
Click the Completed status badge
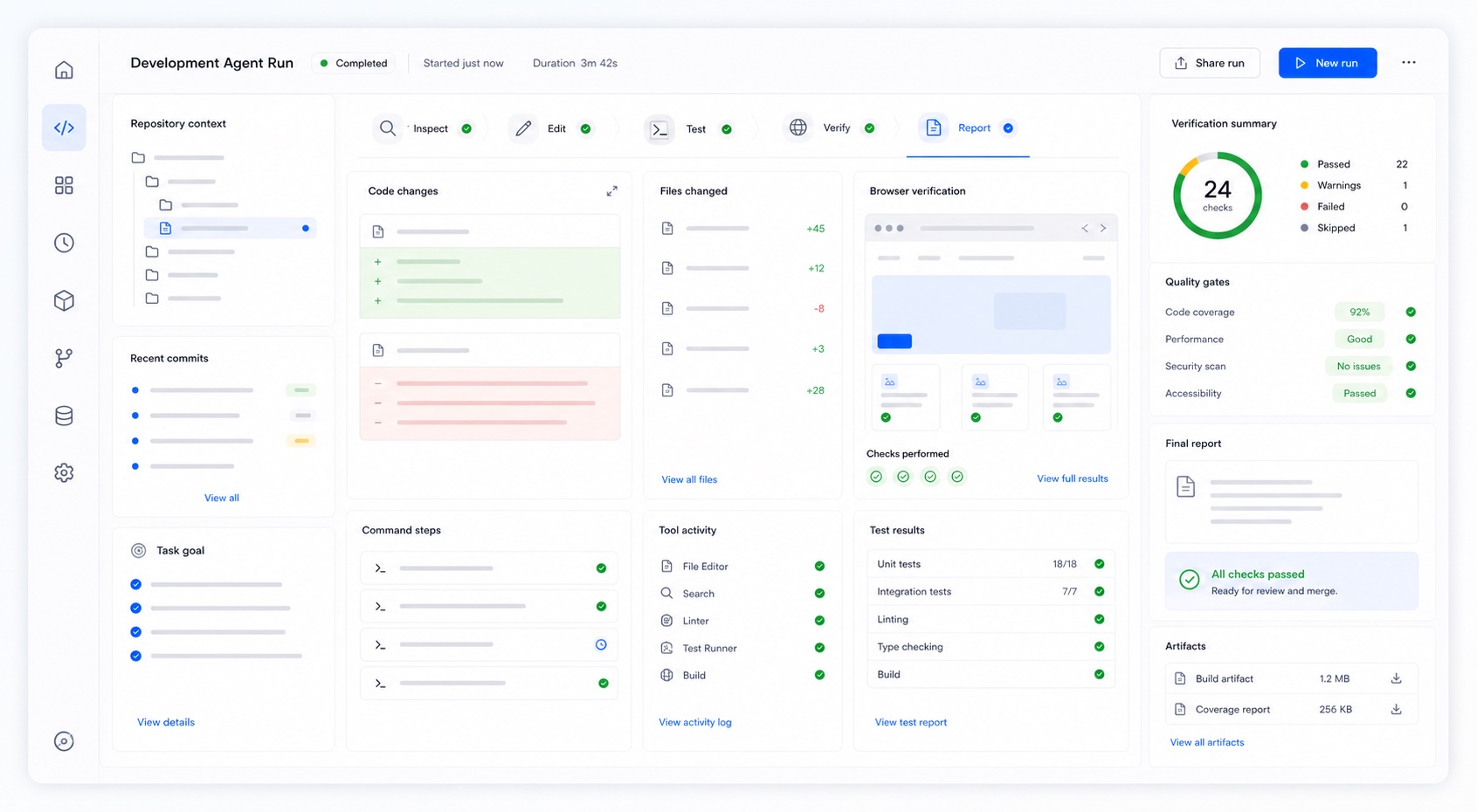(354, 63)
